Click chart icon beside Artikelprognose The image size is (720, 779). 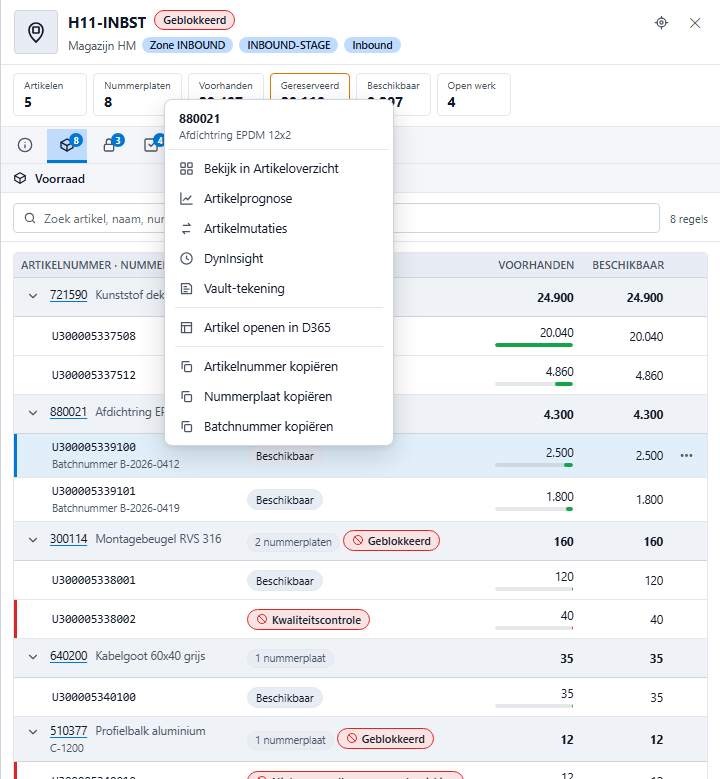pyautogui.click(x=186, y=199)
